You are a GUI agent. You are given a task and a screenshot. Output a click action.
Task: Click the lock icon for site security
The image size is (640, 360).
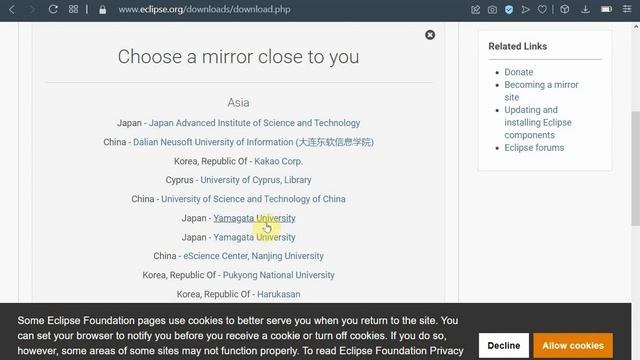(x=102, y=10)
